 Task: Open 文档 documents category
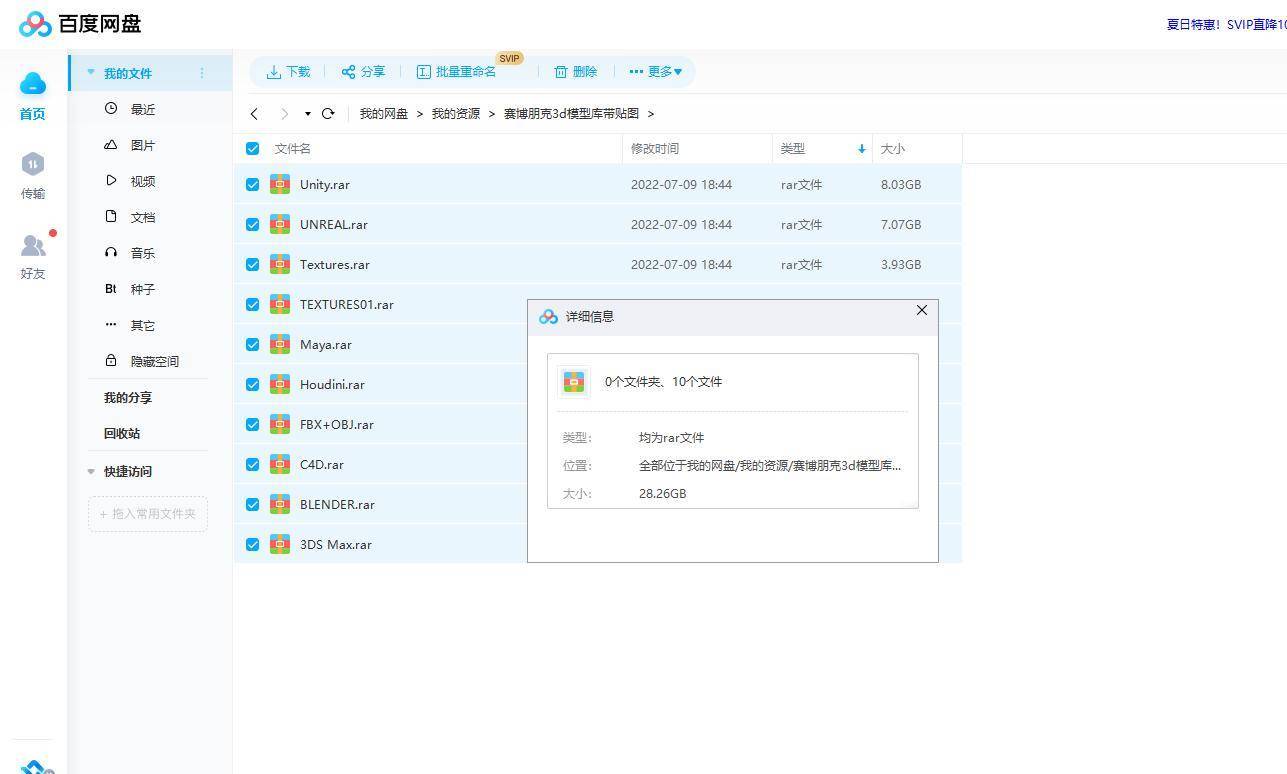coord(143,217)
